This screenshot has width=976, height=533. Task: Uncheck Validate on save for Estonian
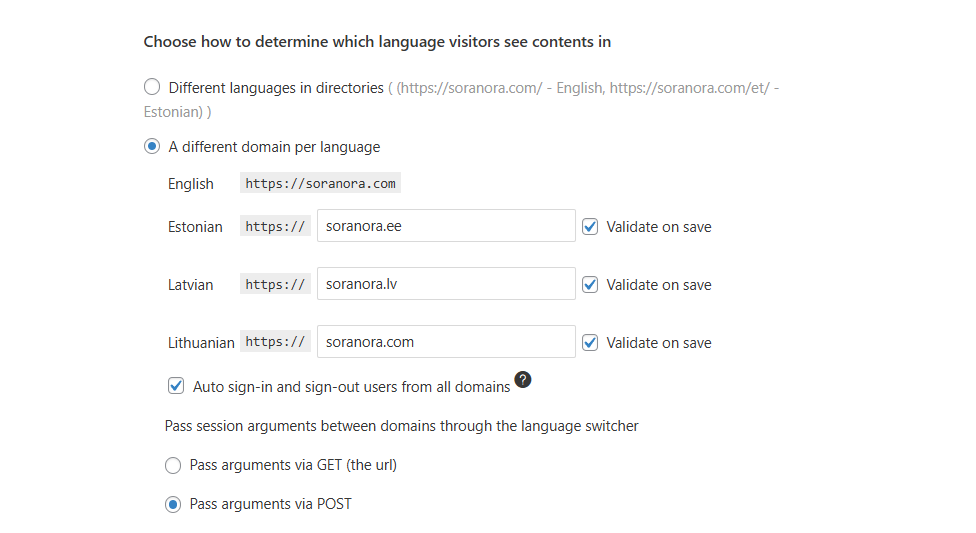point(590,227)
